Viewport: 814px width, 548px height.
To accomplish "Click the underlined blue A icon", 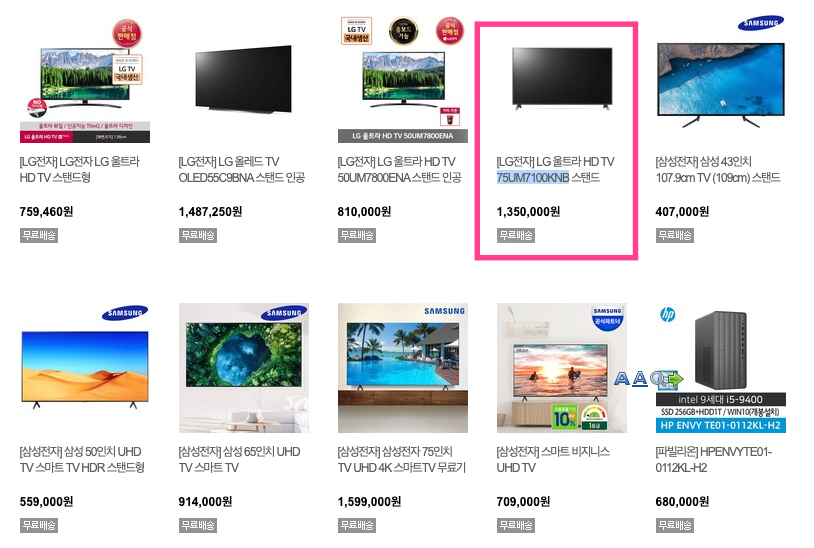I will (640, 378).
